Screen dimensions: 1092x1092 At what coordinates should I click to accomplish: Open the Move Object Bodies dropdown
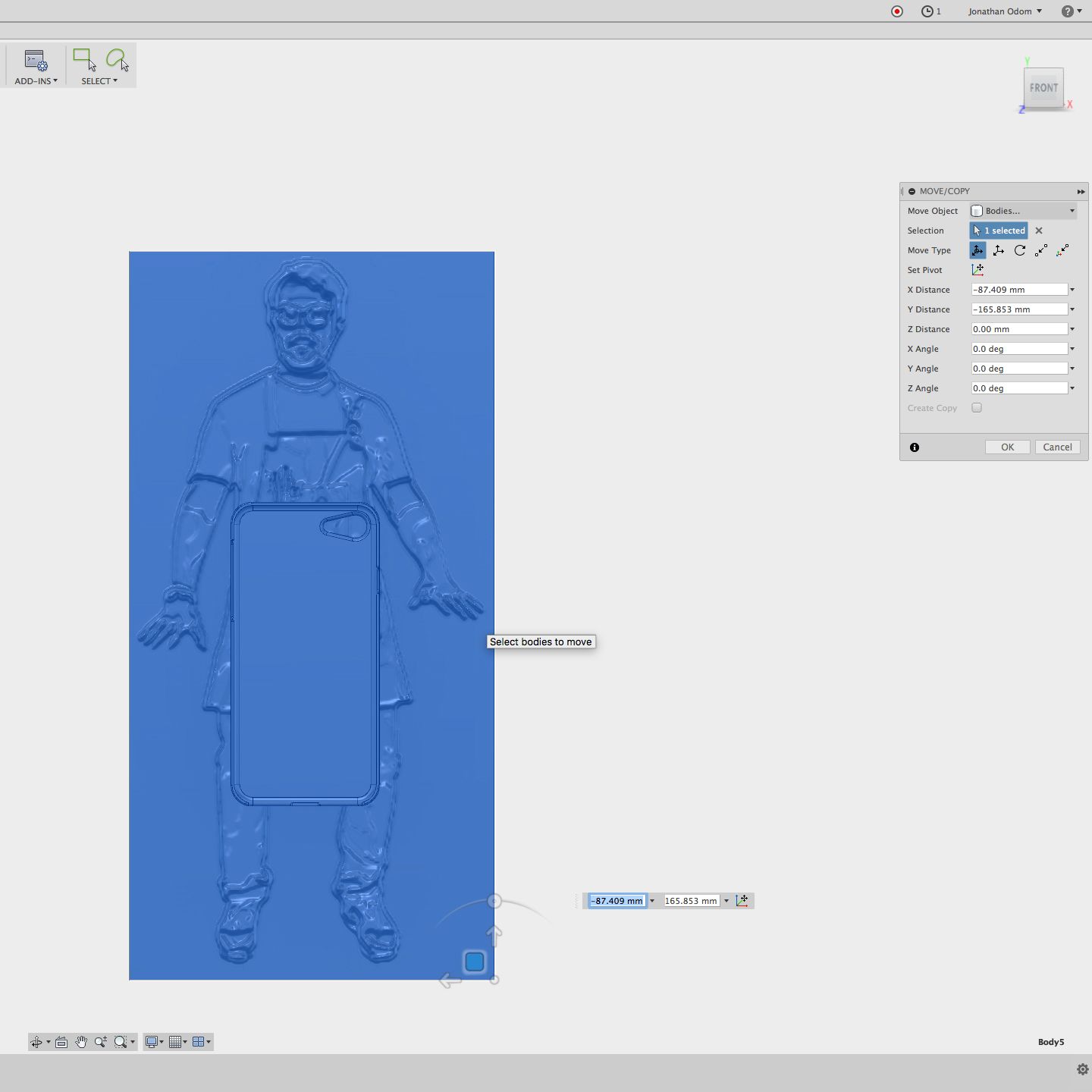pyautogui.click(x=1023, y=211)
